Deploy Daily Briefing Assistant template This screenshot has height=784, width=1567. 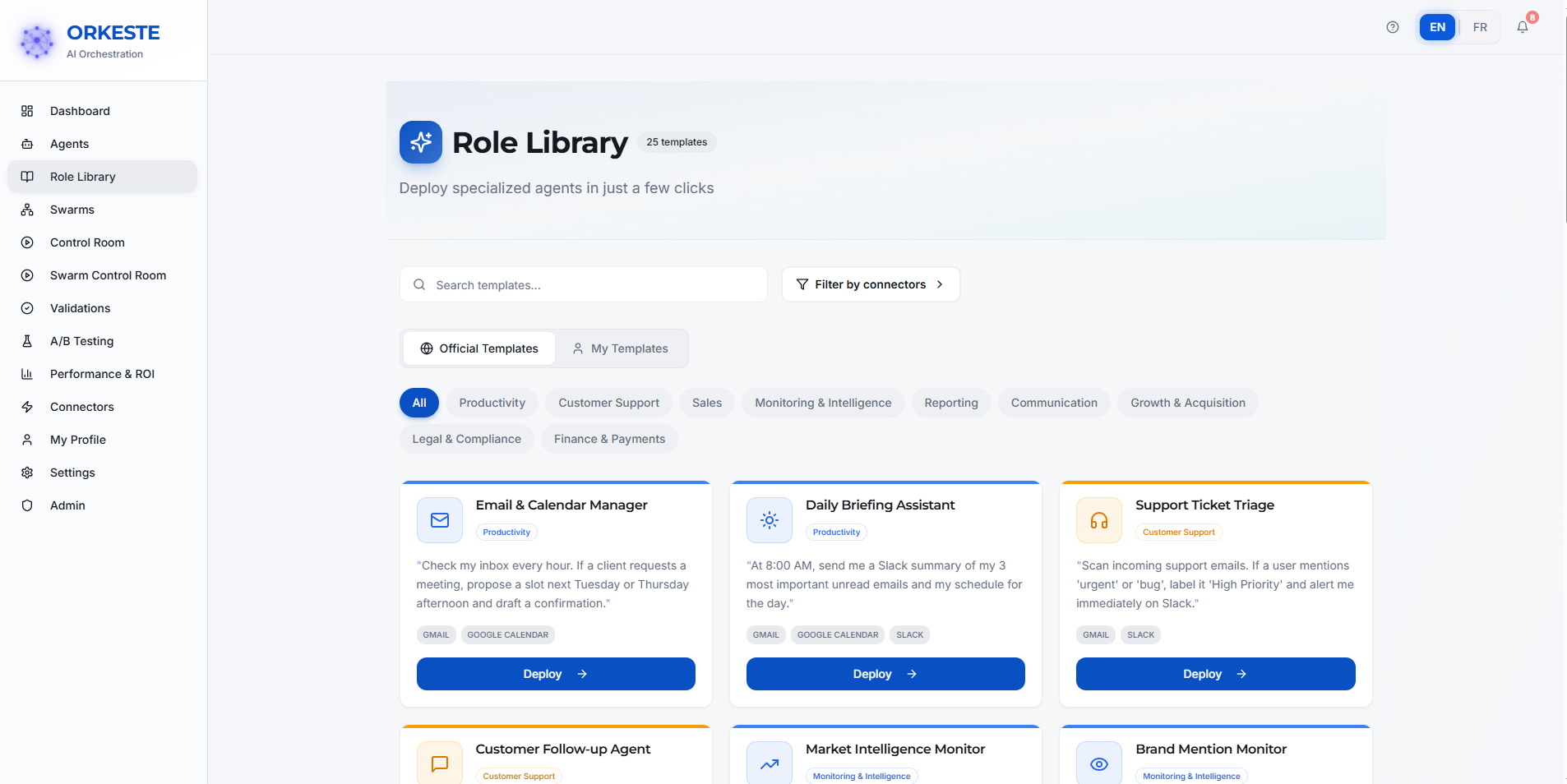pos(885,674)
